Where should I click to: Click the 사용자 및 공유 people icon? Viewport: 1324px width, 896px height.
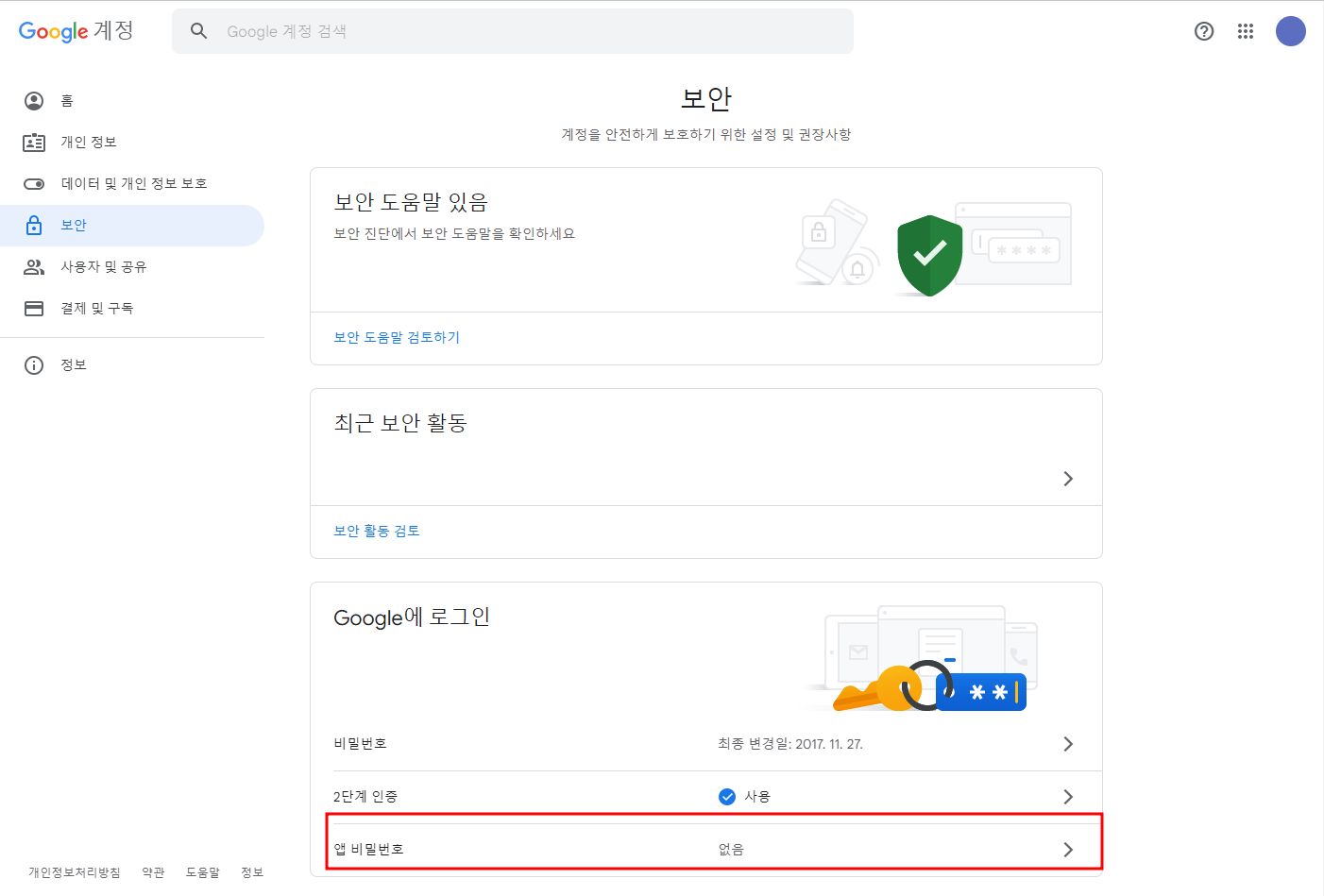click(34, 267)
